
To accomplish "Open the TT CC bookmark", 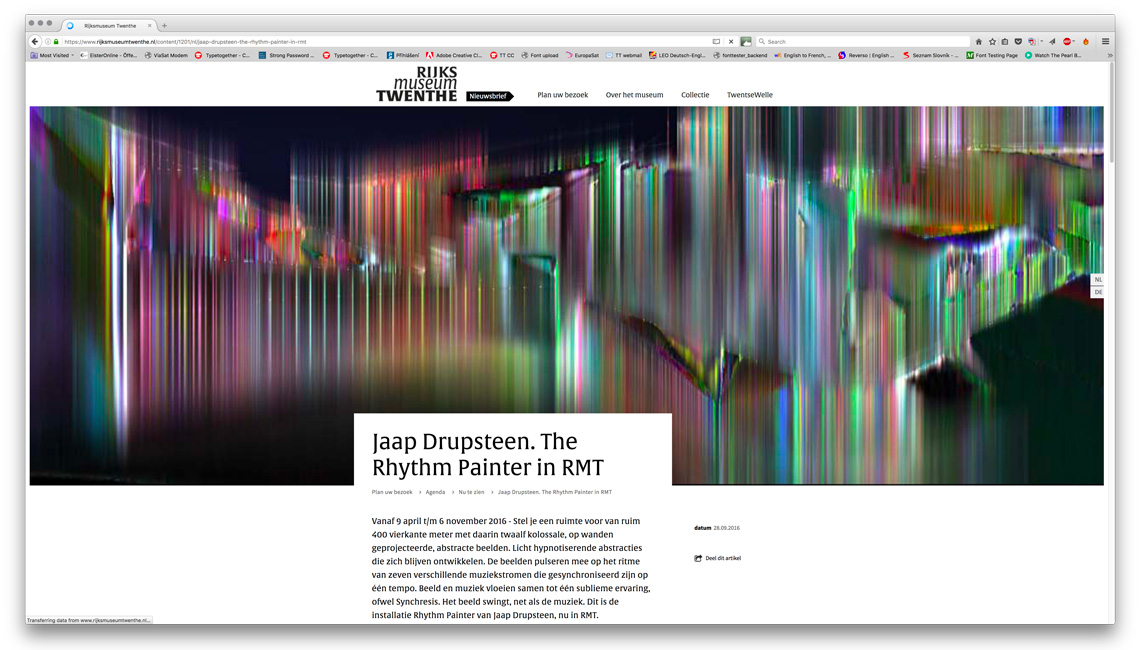I will coord(502,55).
